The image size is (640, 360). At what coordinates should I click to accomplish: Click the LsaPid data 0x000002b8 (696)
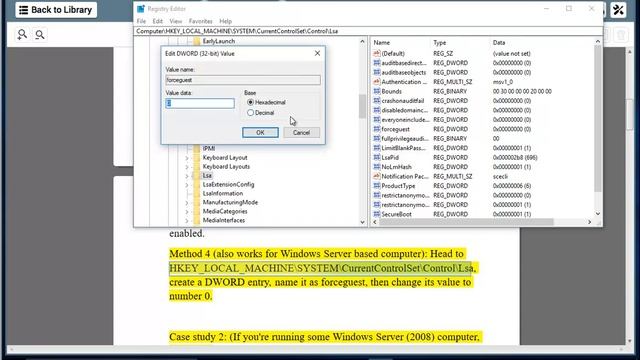click(x=515, y=158)
